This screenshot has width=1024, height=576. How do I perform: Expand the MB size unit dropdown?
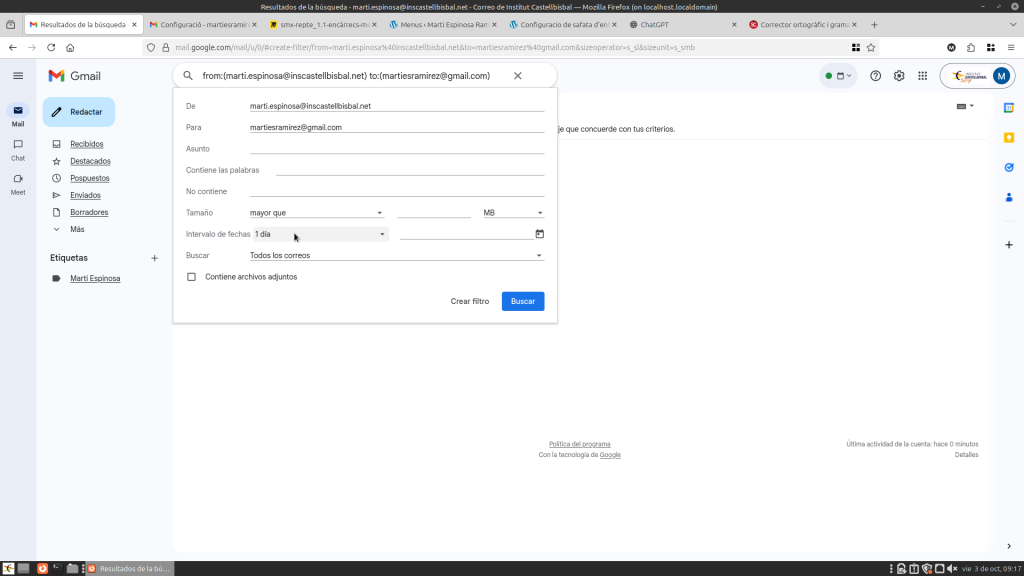[x=512, y=213]
